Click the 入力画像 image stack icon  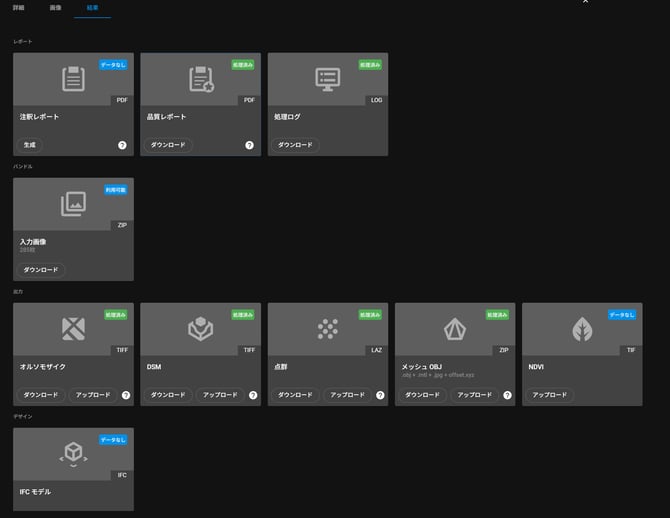73,204
